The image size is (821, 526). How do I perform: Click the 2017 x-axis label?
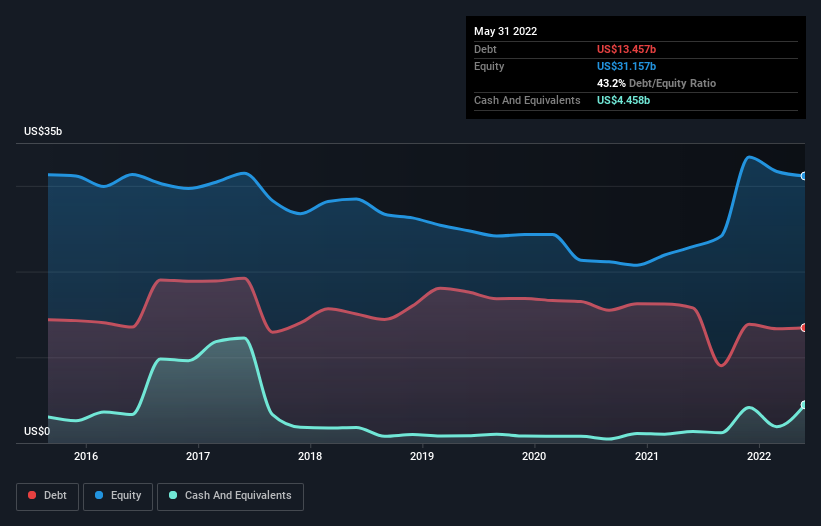point(198,456)
